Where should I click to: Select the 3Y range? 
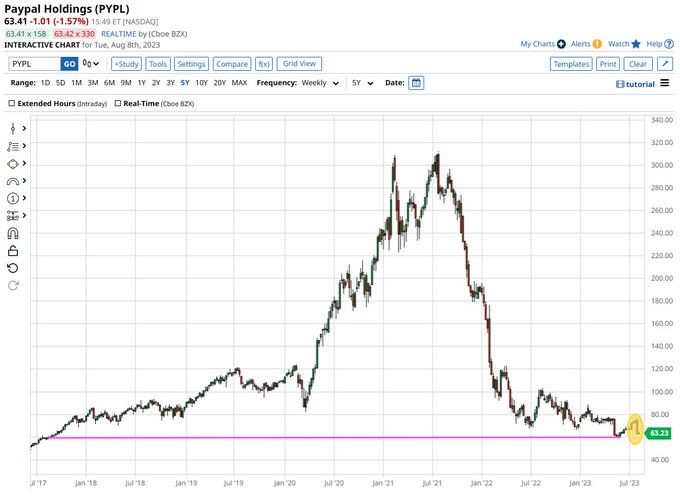pos(170,82)
